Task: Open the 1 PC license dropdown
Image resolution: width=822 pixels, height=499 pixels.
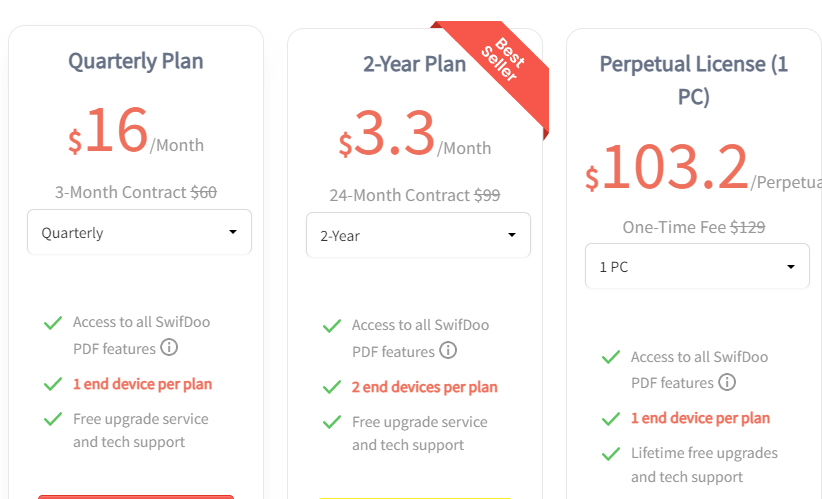Action: pos(697,266)
